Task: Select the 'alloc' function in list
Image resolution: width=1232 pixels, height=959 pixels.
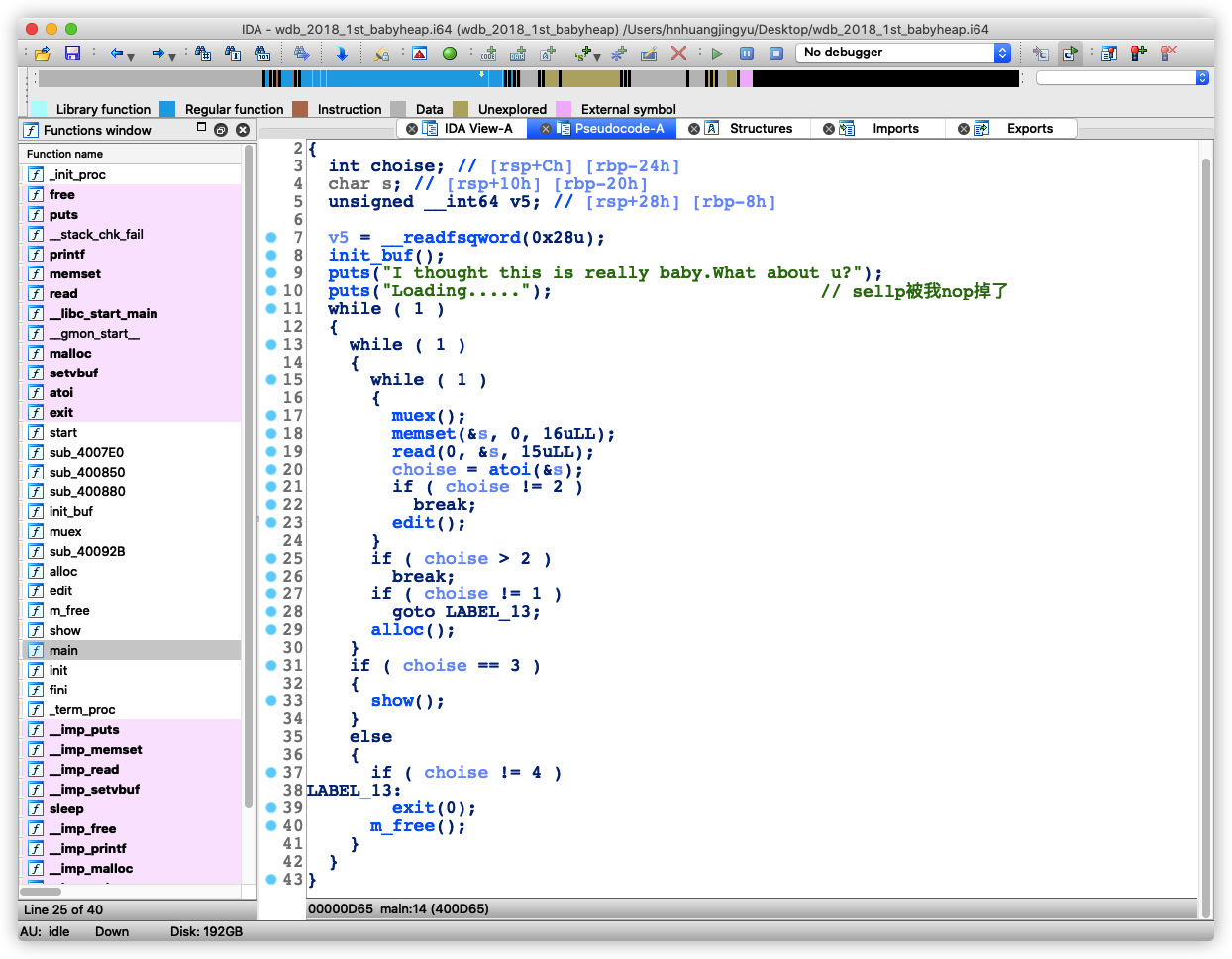Action: 132,571
